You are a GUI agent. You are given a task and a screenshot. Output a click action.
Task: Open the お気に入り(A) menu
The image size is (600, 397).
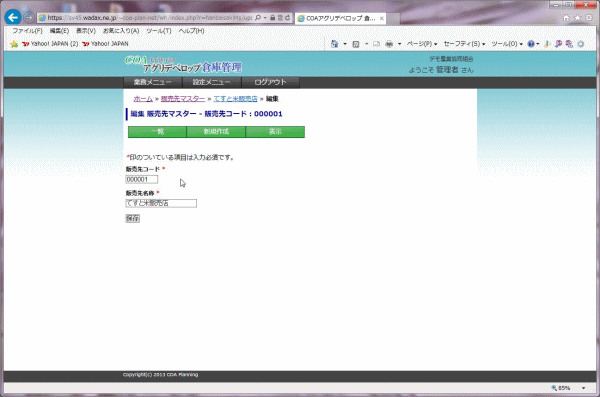coord(121,31)
